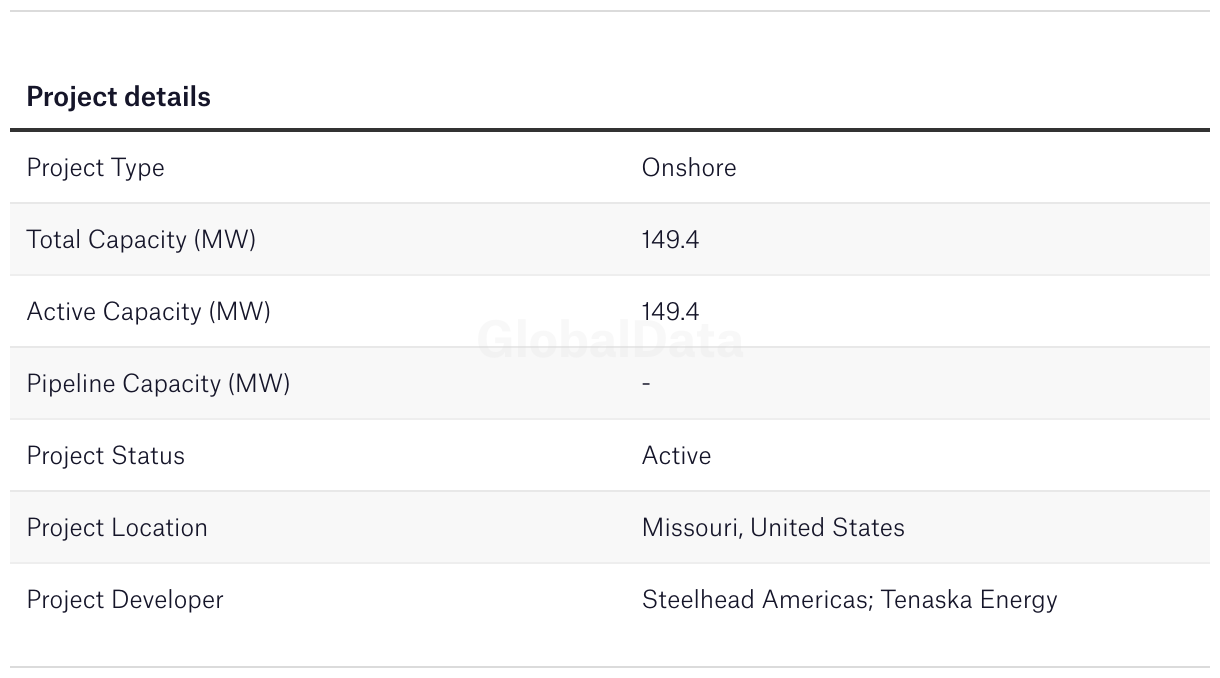Screen dimensions: 1220x678
Task: Open the Tenaska Energy developer name
Action: click(969, 599)
